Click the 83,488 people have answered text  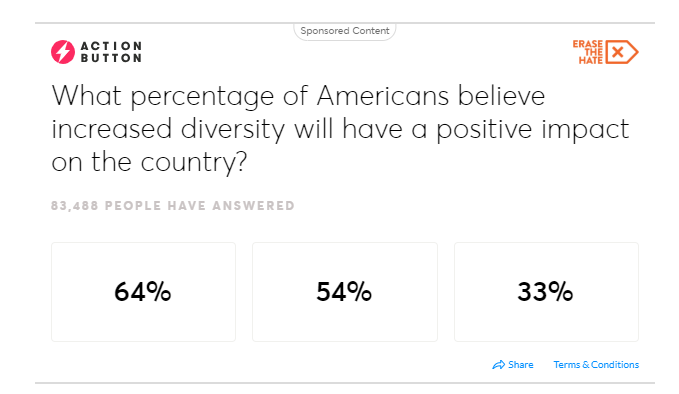[173, 206]
